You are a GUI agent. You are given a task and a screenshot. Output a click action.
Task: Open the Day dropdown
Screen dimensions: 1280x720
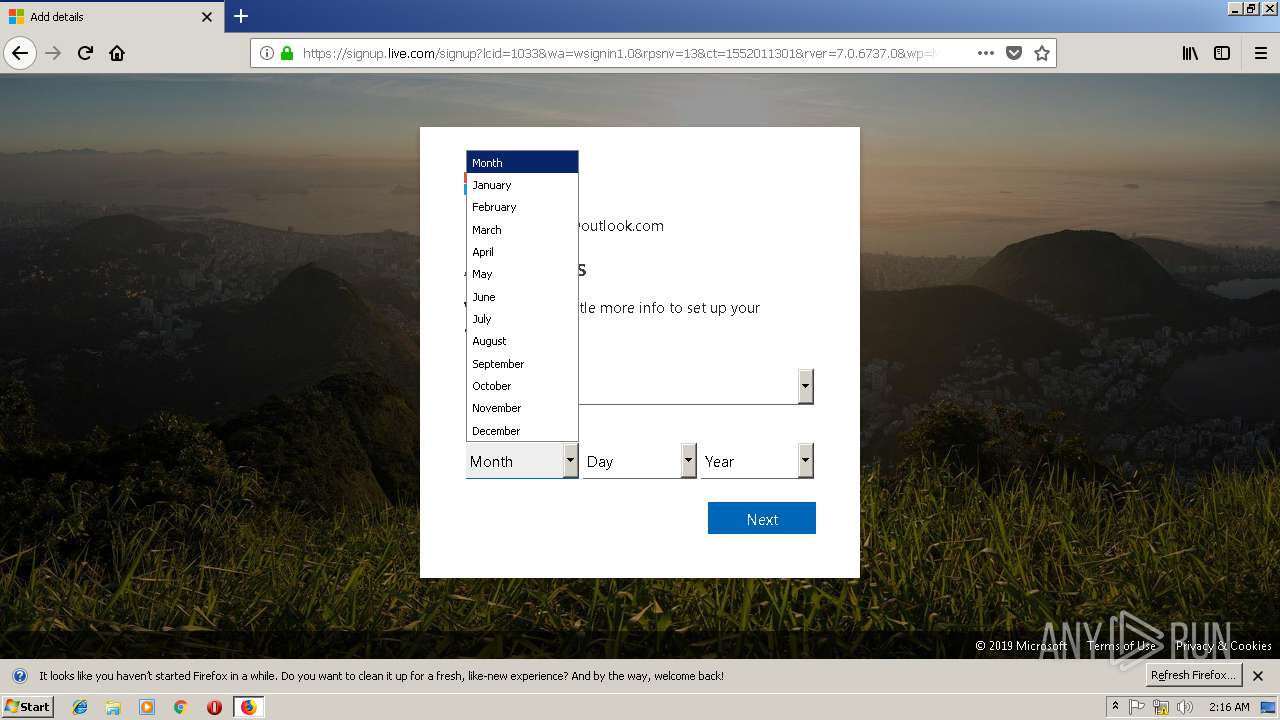click(640, 461)
